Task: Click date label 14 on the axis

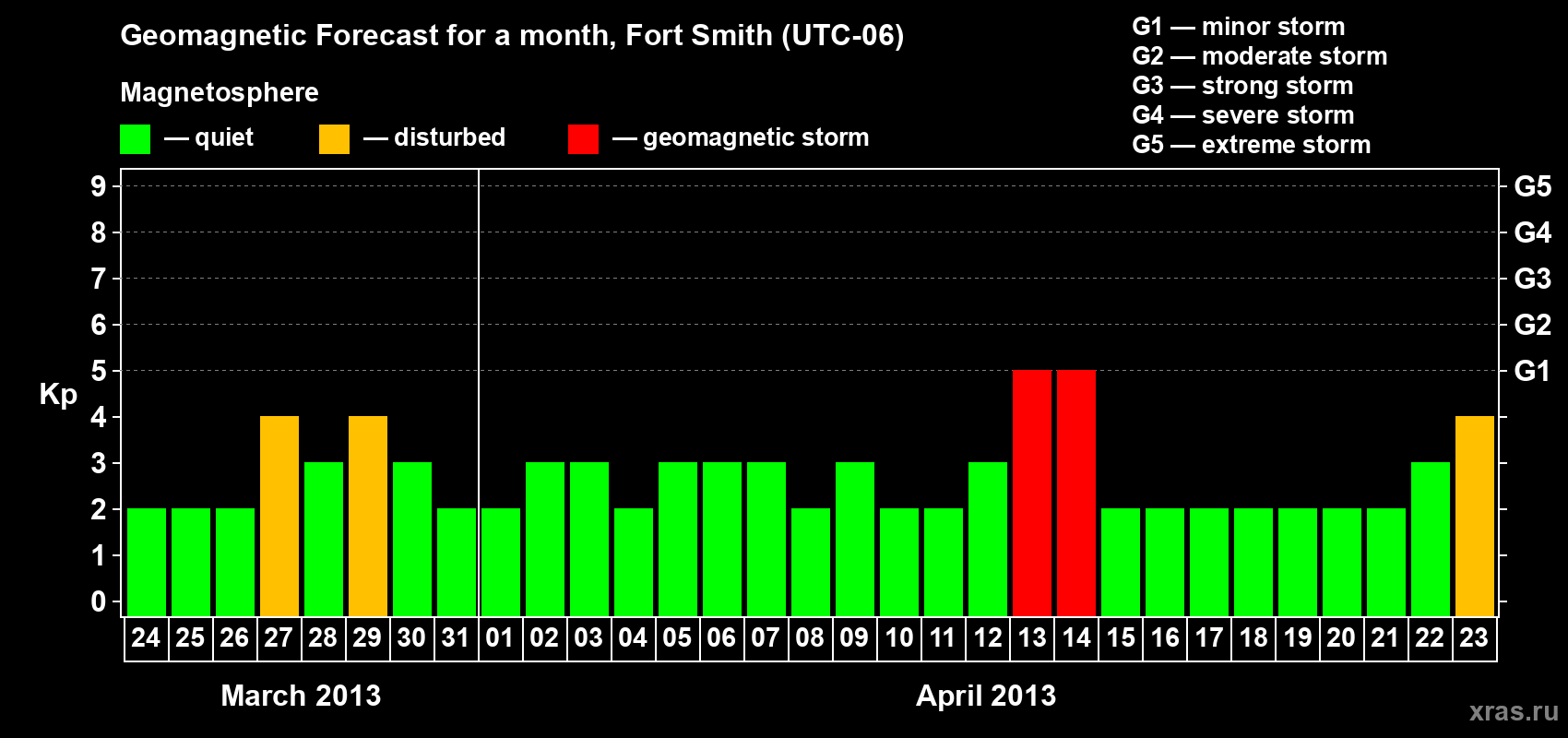Action: pyautogui.click(x=1075, y=637)
